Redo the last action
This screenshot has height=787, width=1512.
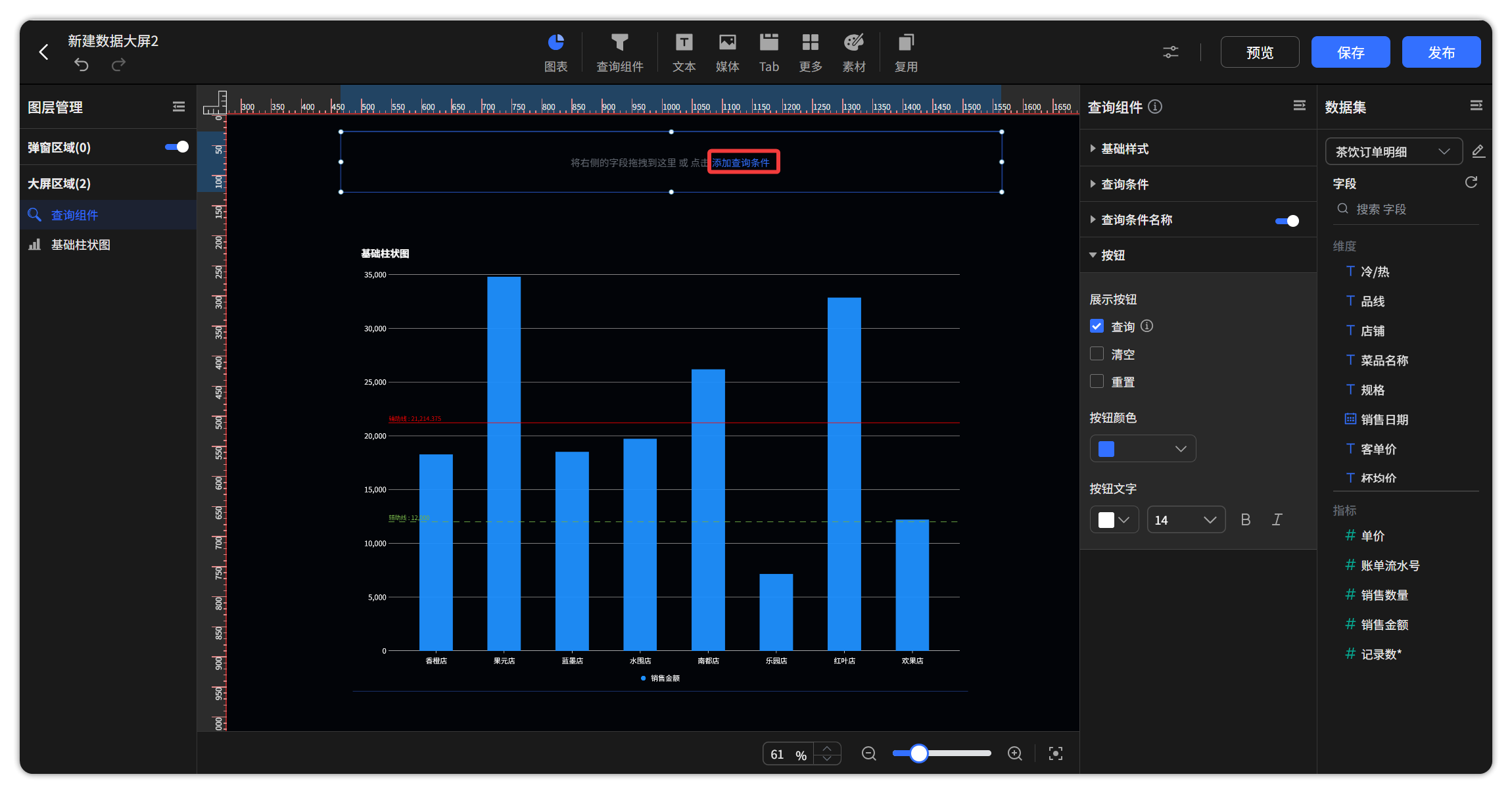(118, 64)
